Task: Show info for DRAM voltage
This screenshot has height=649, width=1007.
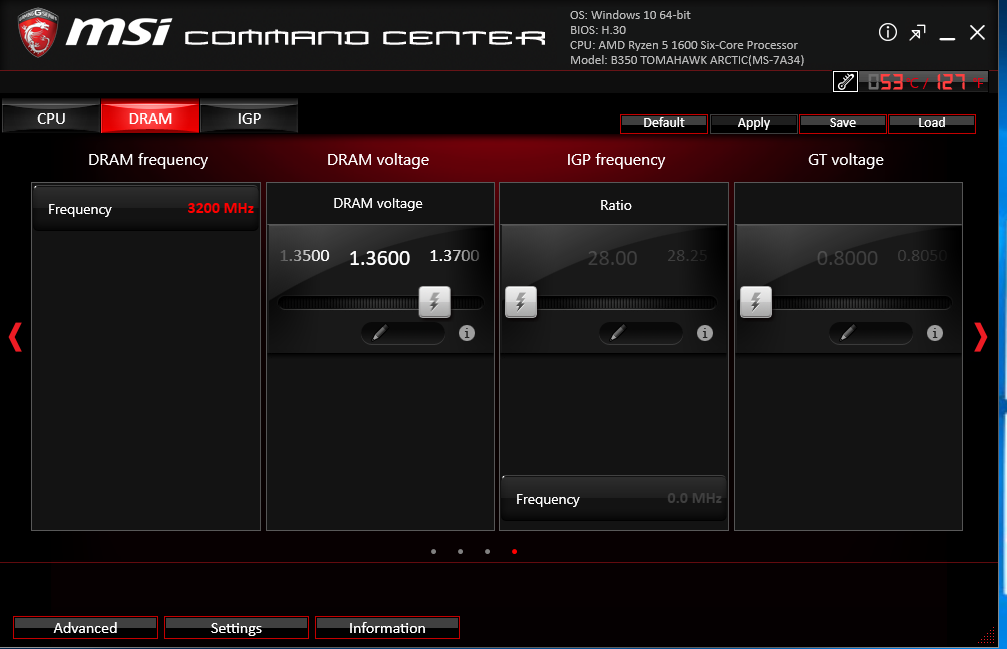Action: coord(467,333)
